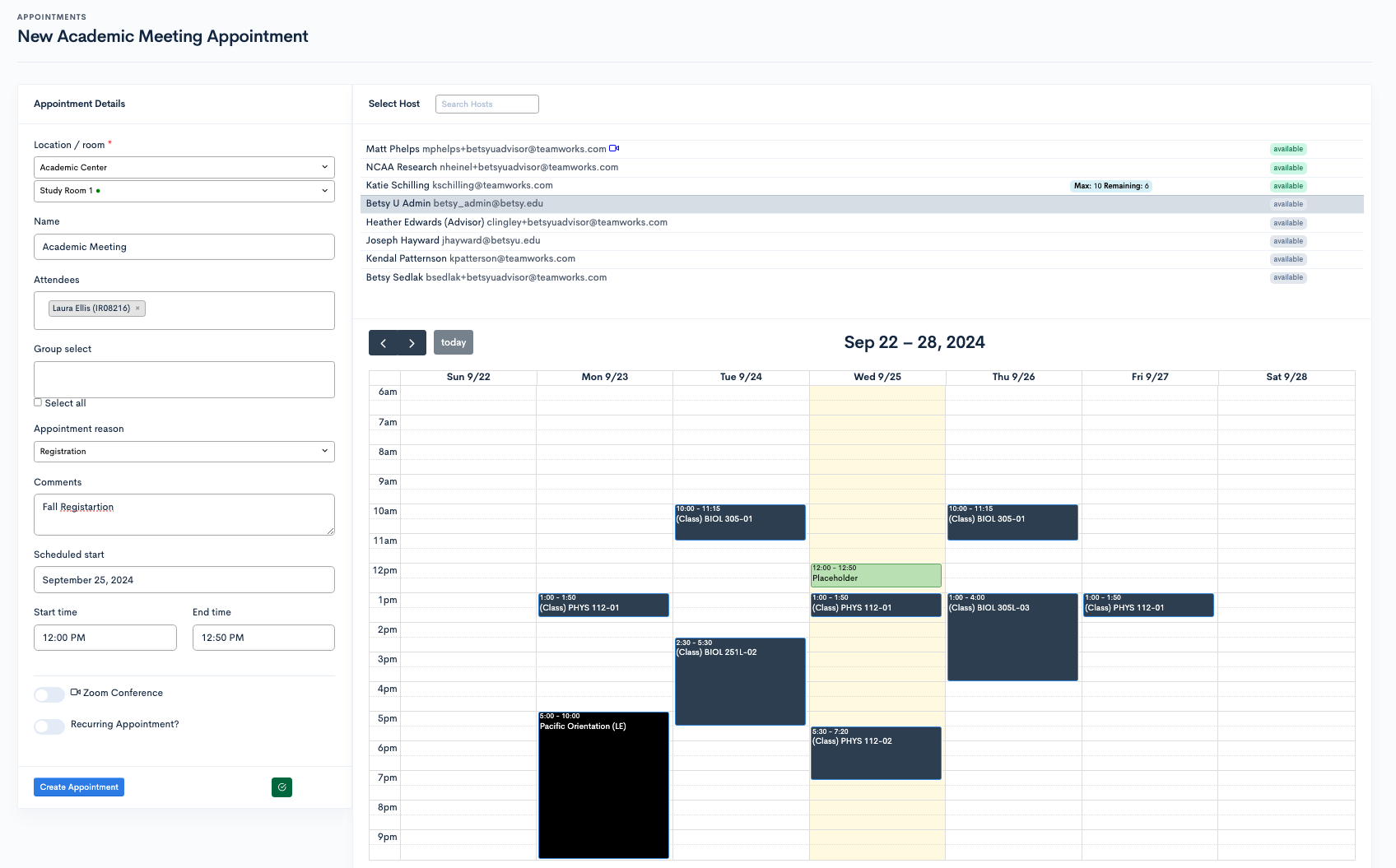This screenshot has height=868, width=1396.
Task: Check the Select all checkbox
Action: [38, 402]
